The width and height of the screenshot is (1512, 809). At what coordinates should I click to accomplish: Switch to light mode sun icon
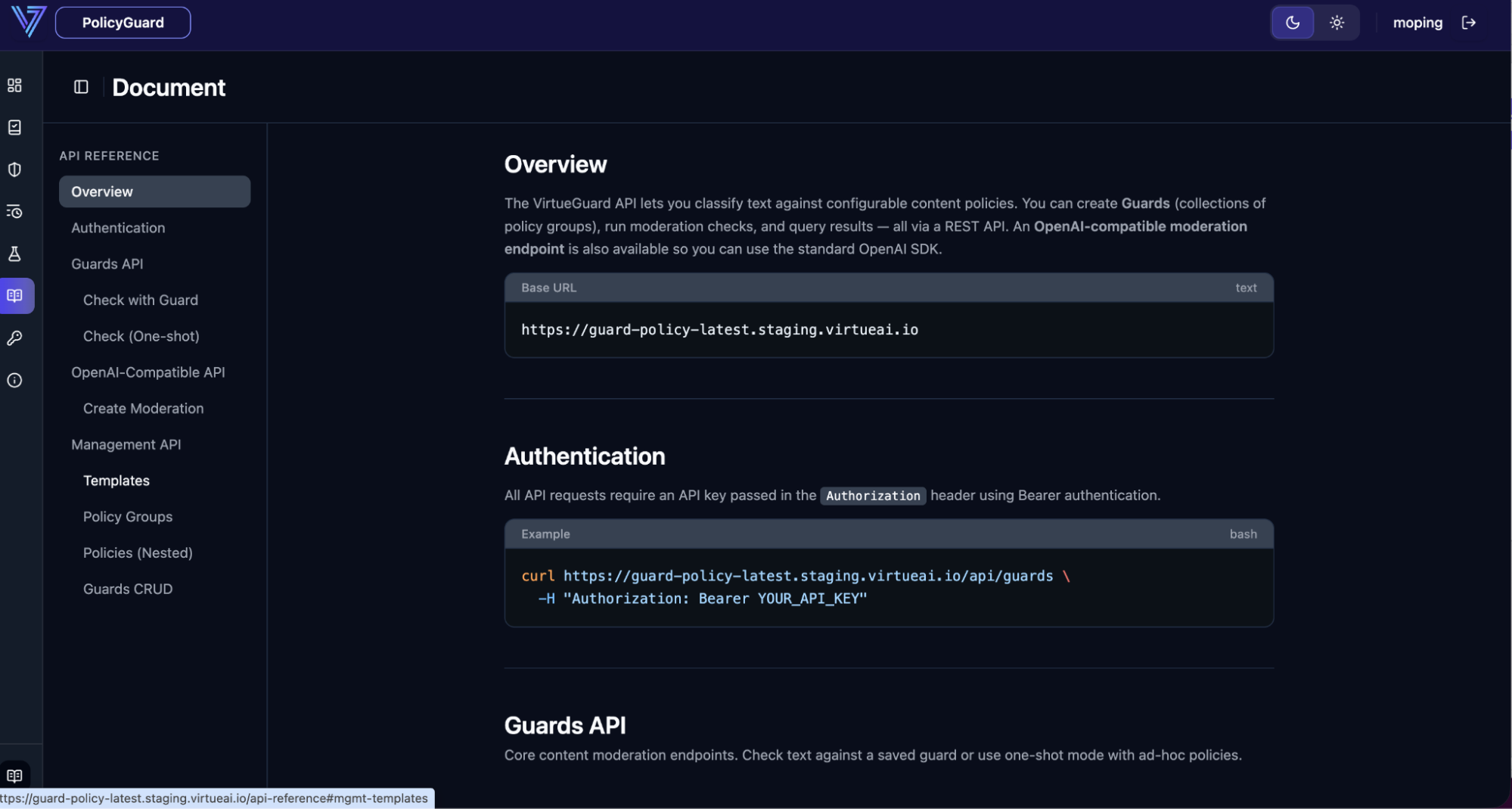point(1337,23)
